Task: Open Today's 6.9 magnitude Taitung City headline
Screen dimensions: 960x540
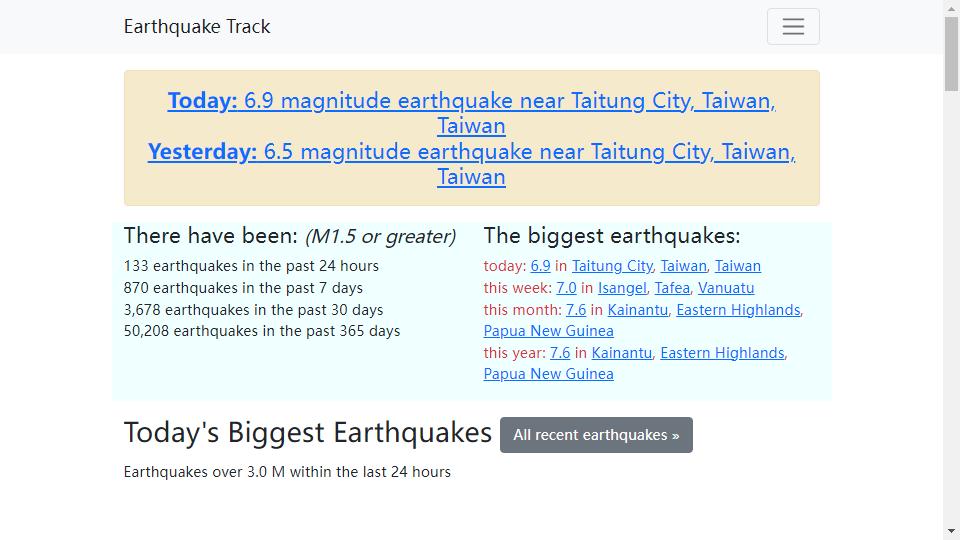Action: tap(471, 101)
